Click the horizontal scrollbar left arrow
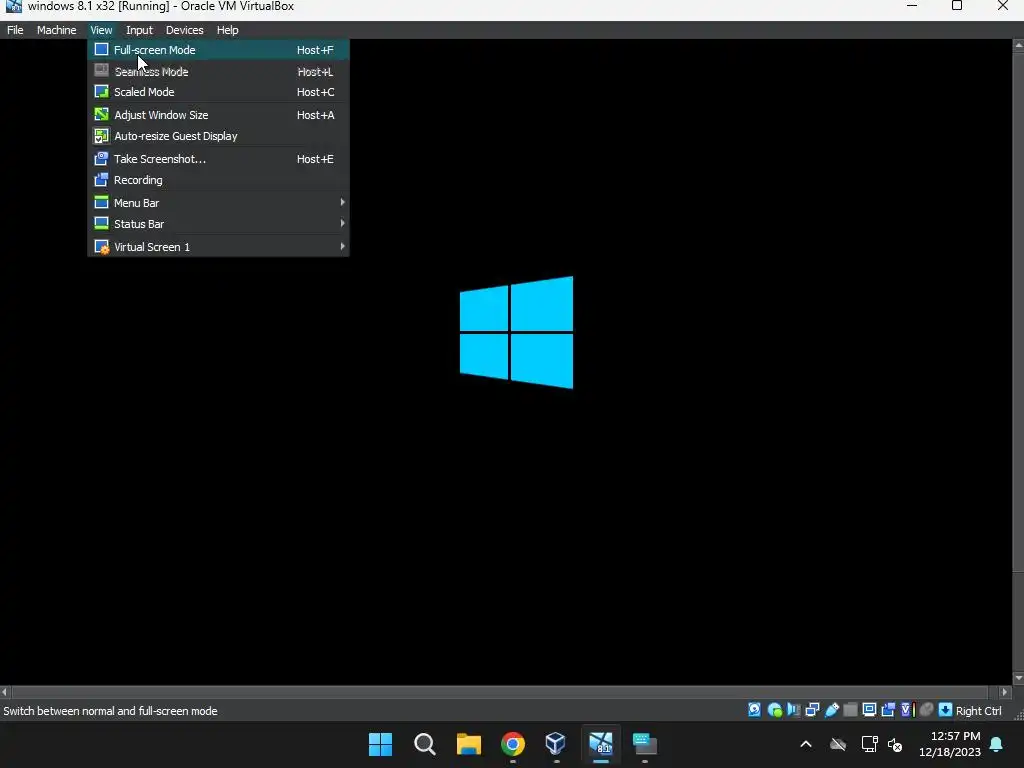 (5, 692)
